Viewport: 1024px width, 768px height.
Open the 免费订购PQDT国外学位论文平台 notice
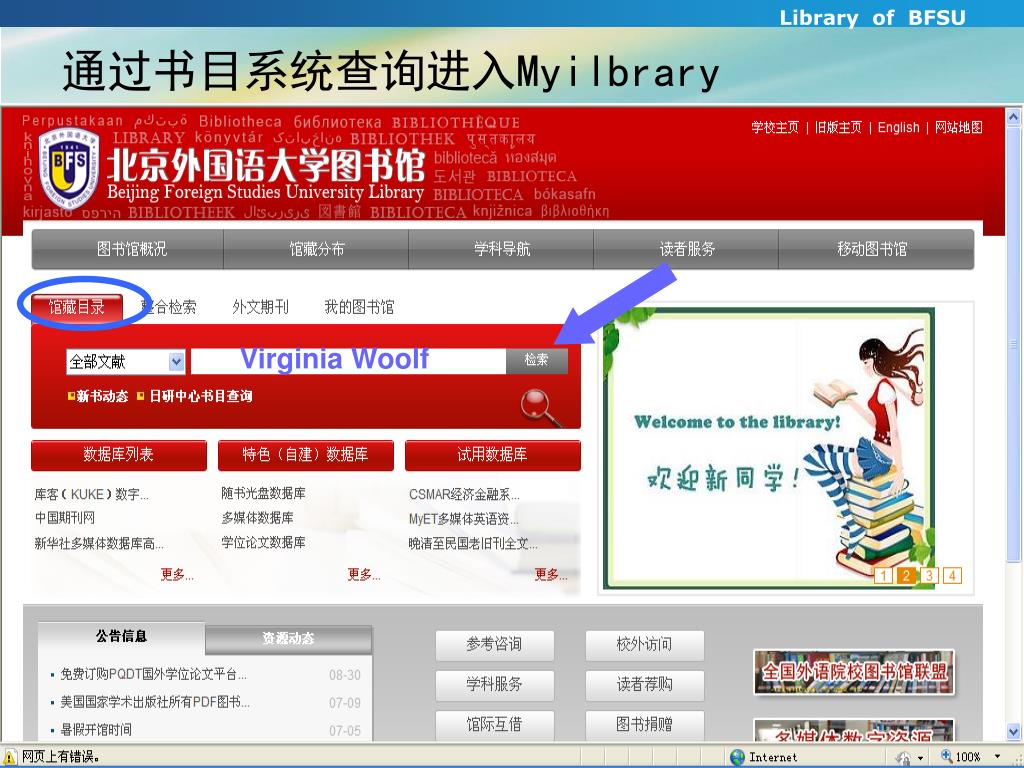click(x=154, y=674)
